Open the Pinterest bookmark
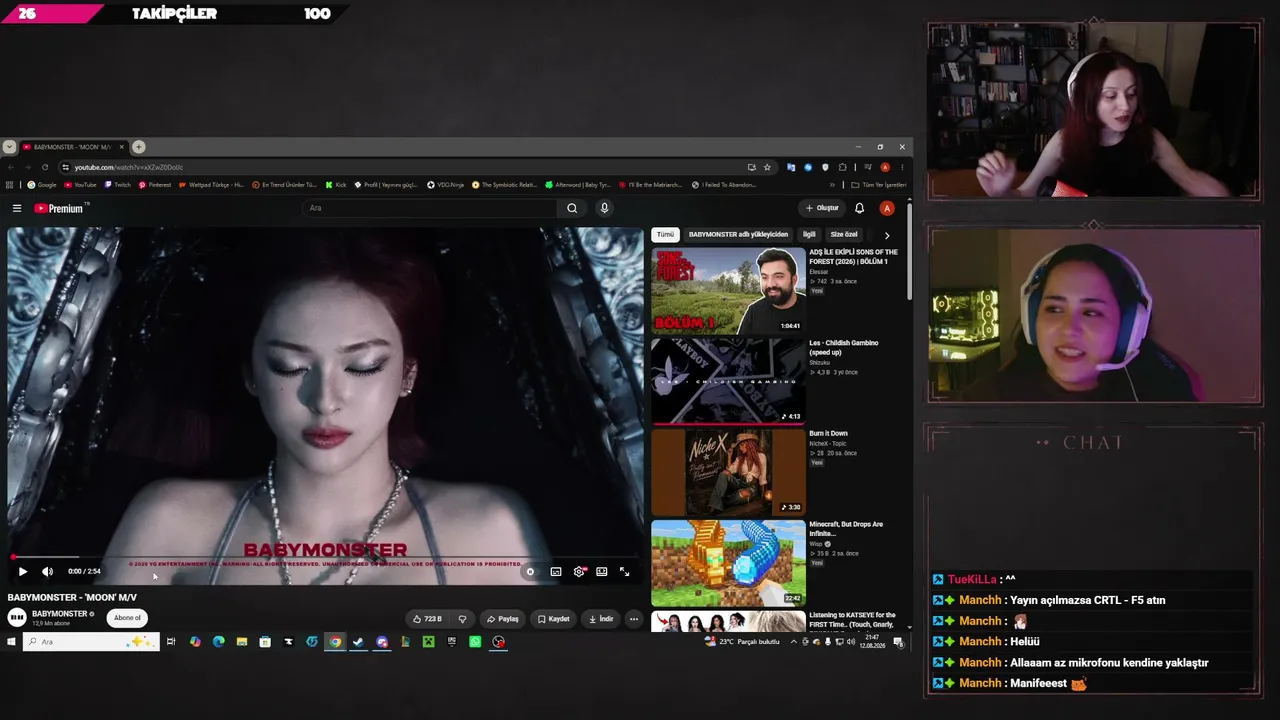Image resolution: width=1280 pixels, height=720 pixels. tap(155, 185)
